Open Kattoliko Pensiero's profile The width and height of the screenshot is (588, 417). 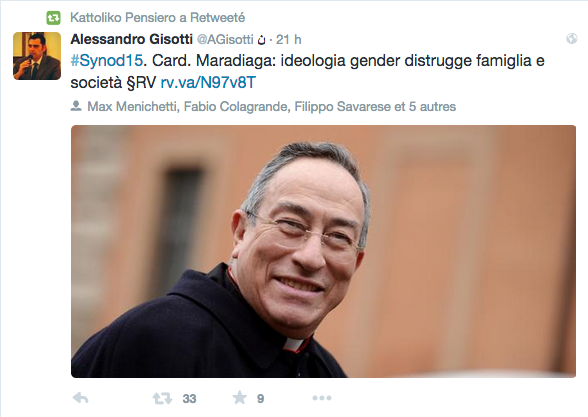pos(128,17)
